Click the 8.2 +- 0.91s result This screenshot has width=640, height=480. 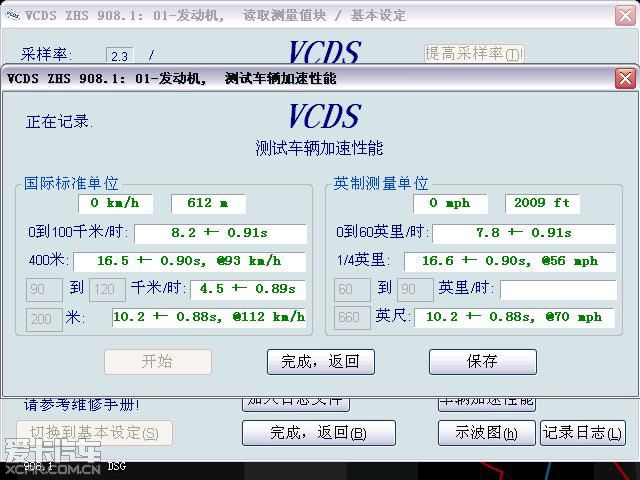(220, 233)
